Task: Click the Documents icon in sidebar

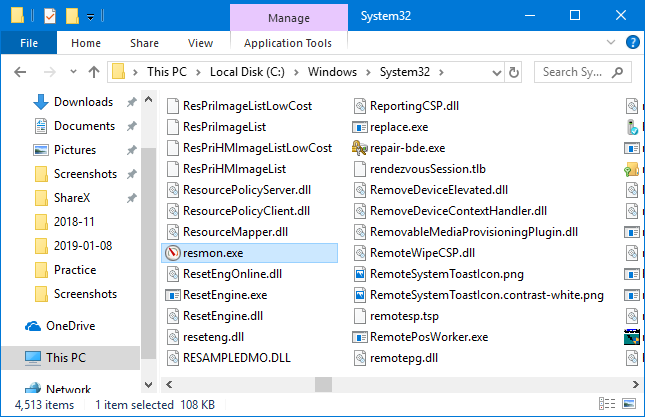Action: (40, 126)
